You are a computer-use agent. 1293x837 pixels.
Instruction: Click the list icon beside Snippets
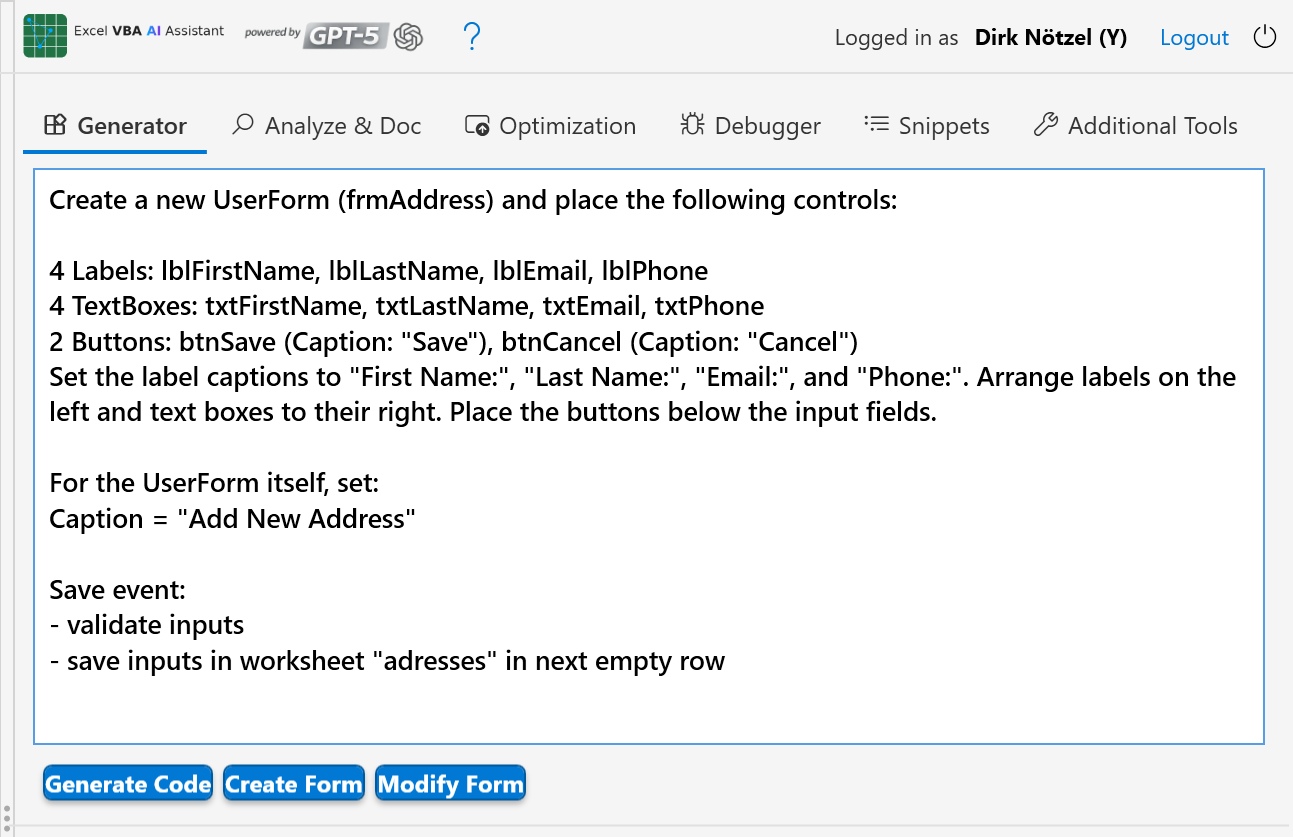coord(875,124)
